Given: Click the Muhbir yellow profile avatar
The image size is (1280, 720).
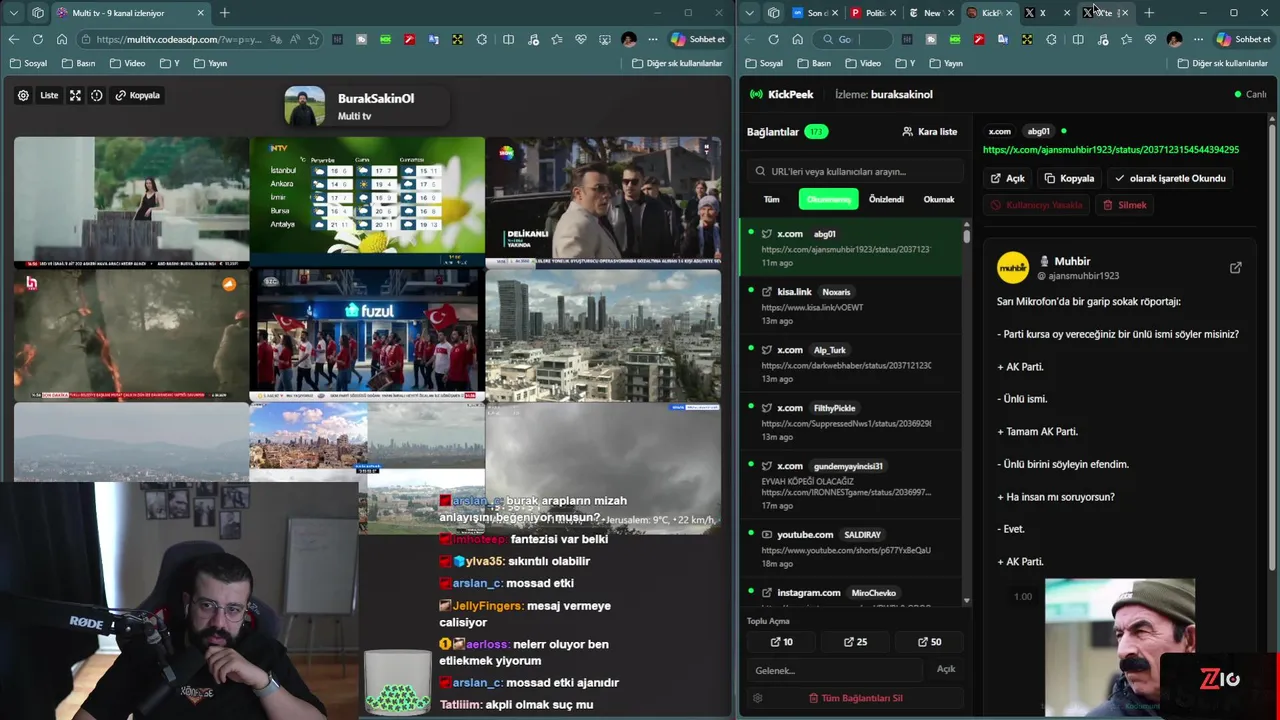Looking at the screenshot, I should coord(1013,267).
